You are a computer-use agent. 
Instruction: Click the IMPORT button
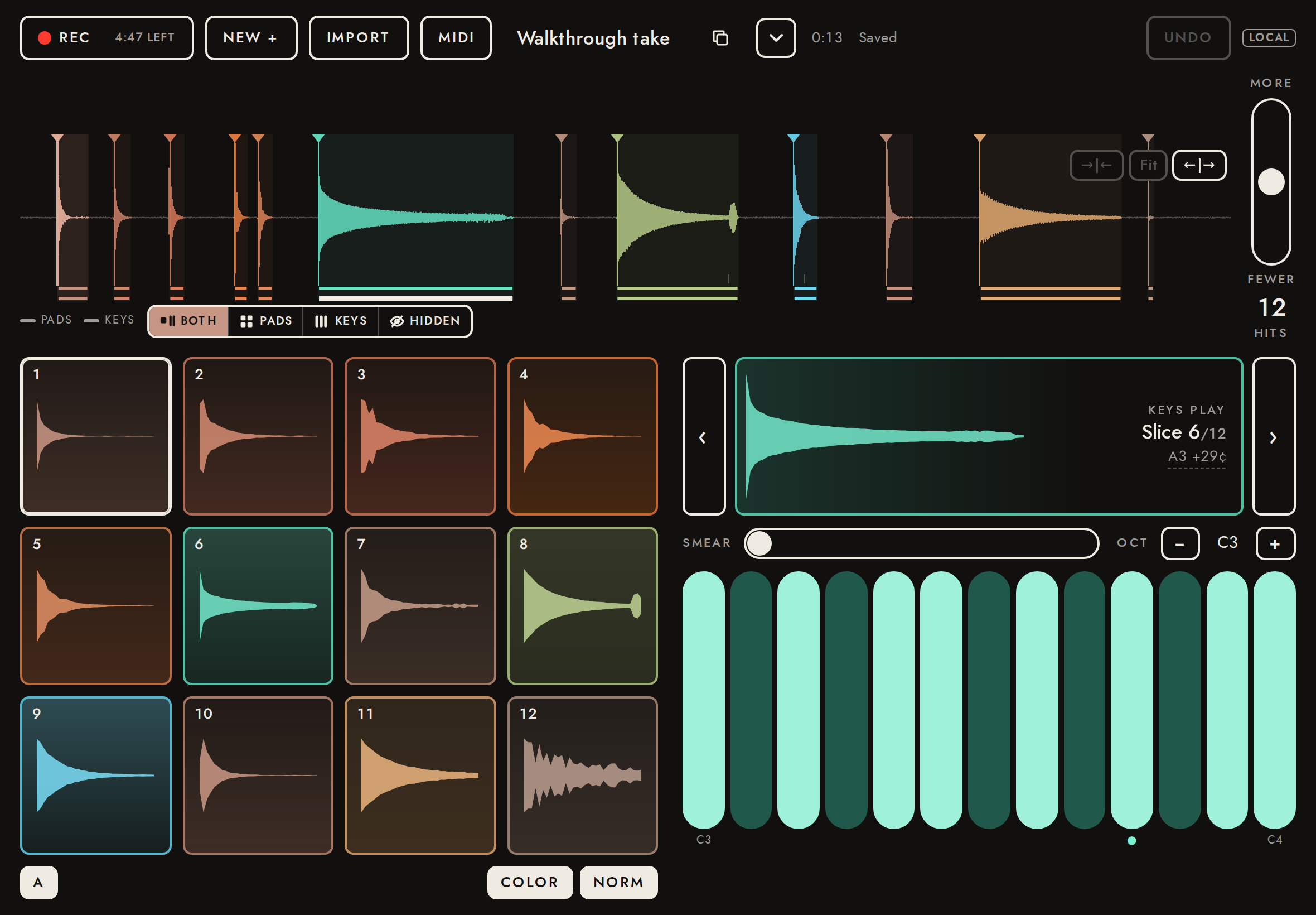[x=359, y=38]
